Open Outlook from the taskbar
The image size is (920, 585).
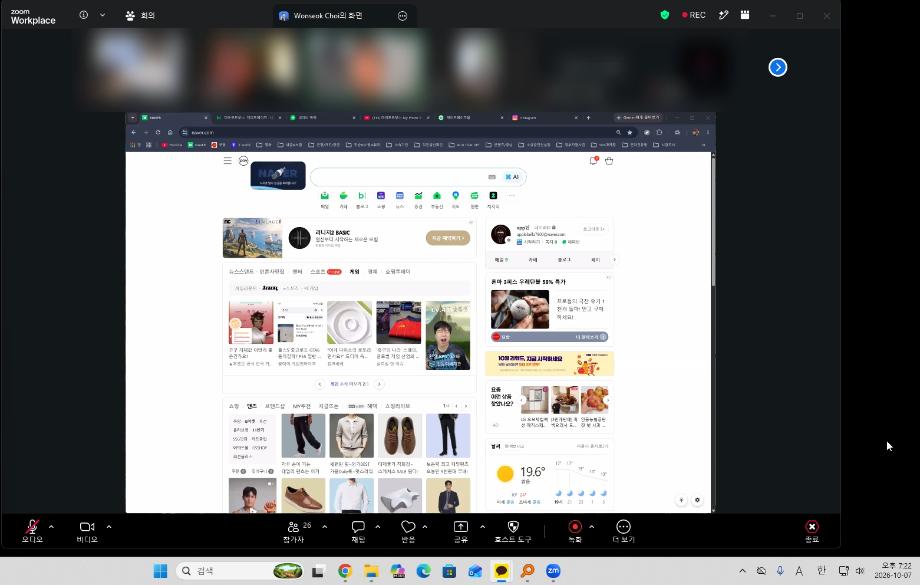tap(475, 571)
